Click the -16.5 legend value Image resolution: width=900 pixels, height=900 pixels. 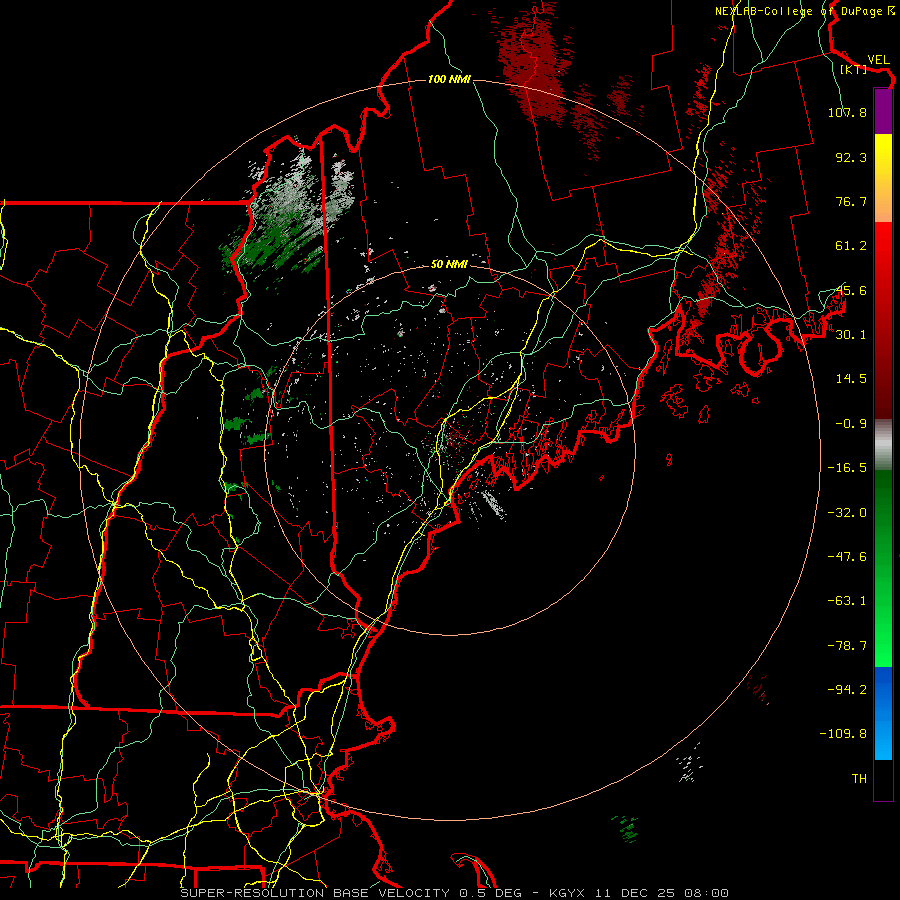click(x=847, y=468)
